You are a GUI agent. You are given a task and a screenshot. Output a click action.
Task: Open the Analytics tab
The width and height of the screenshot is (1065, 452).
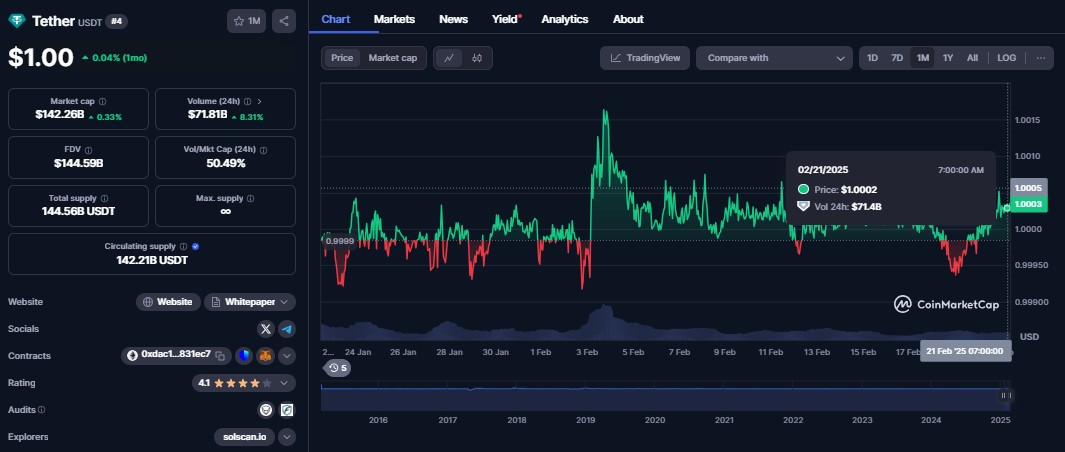(x=564, y=19)
